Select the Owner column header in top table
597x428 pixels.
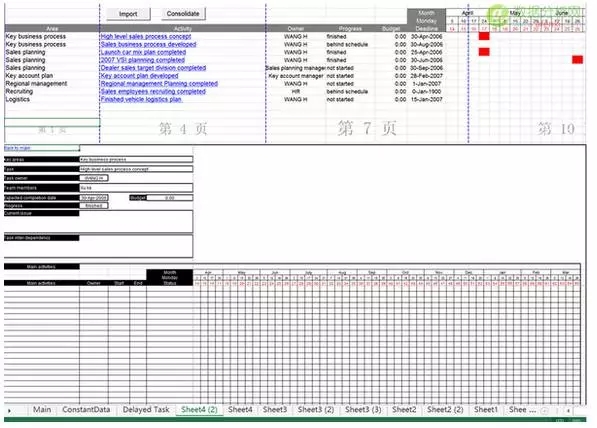(x=296, y=29)
